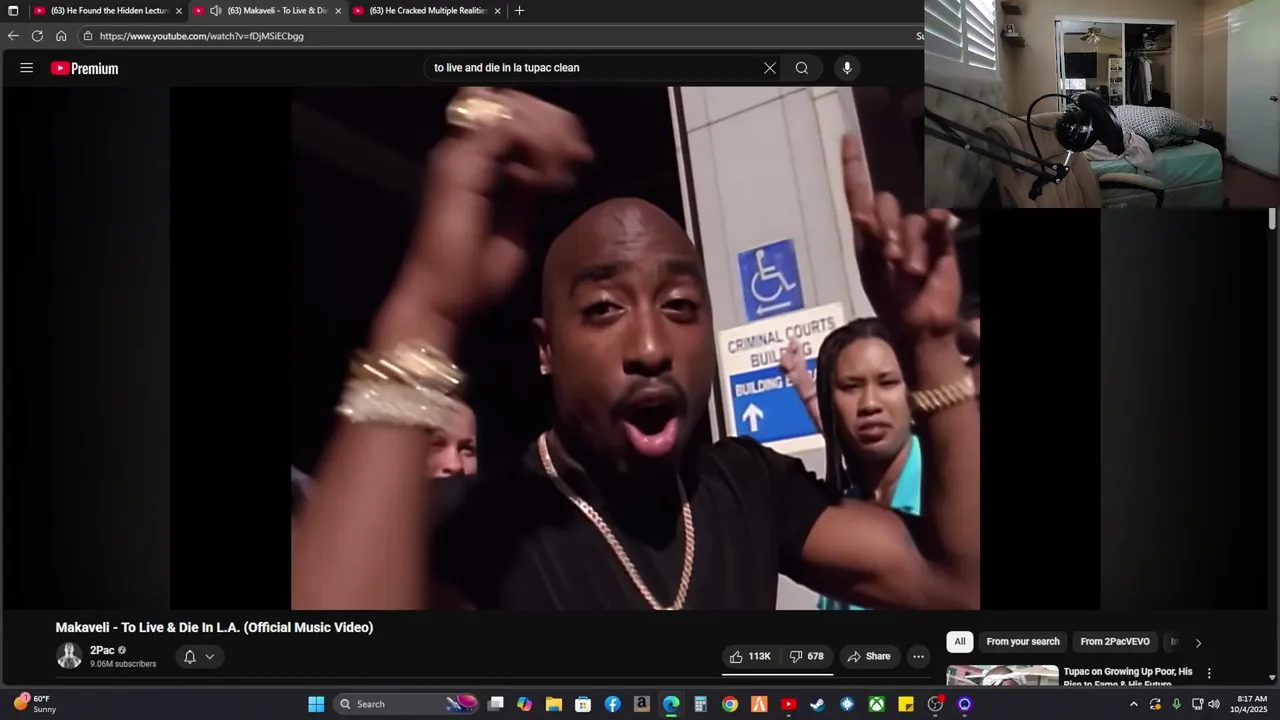Switch to Microsoft Edge taskbar icon
The height and width of the screenshot is (720, 1280).
pyautogui.click(x=671, y=704)
